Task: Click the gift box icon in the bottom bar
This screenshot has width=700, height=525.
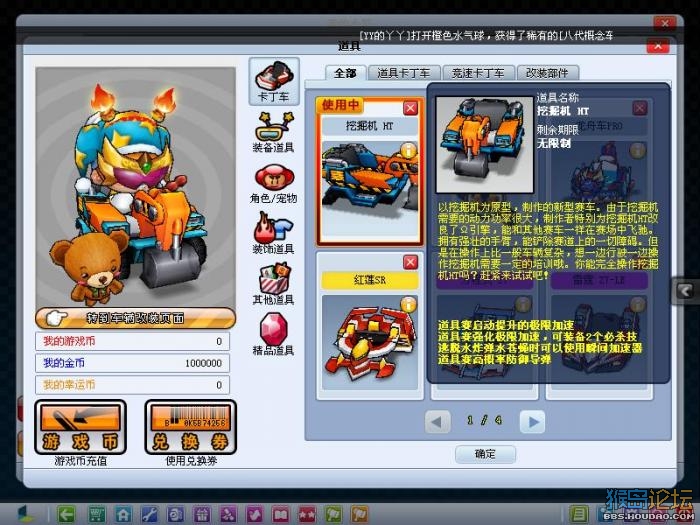Action: 202,515
